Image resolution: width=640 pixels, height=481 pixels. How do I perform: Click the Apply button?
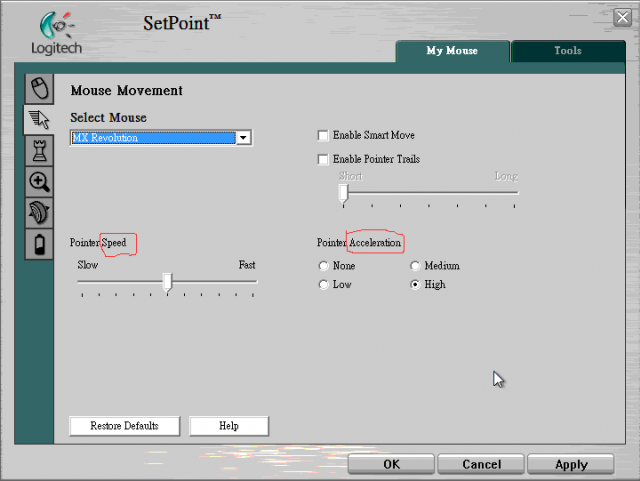click(571, 464)
